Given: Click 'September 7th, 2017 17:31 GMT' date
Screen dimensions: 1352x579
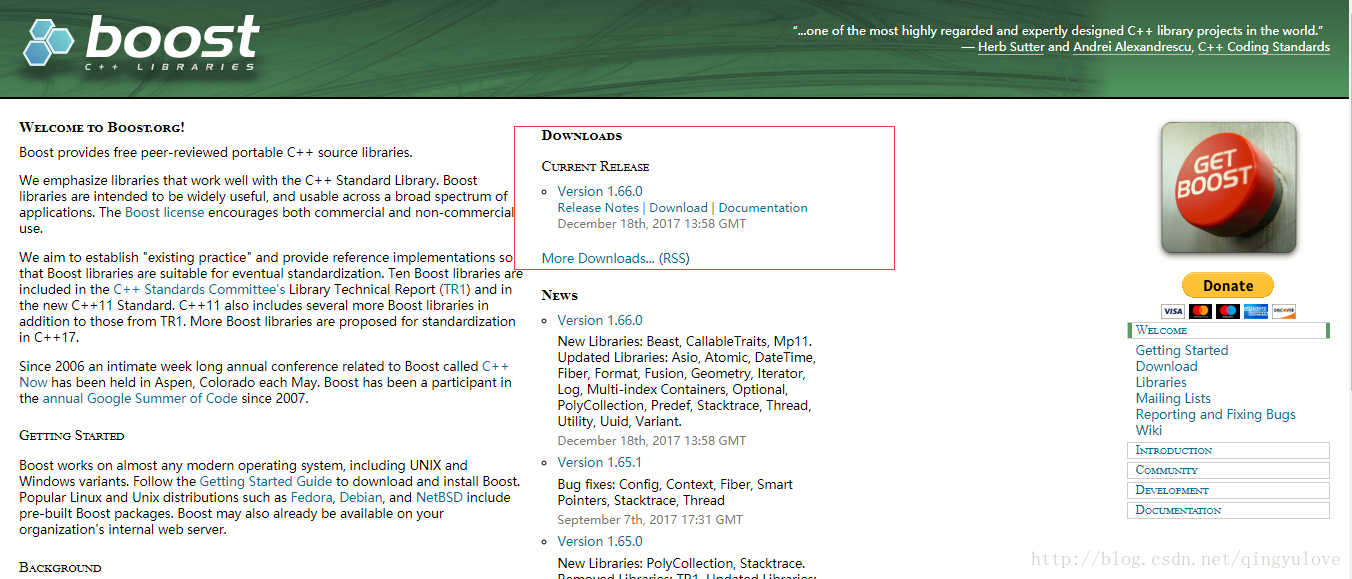Looking at the screenshot, I should pyautogui.click(x=650, y=520).
